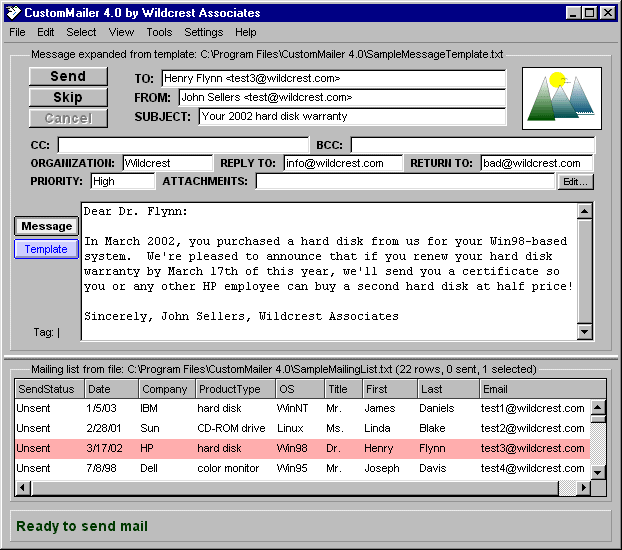Skip this recipient with Skip button

coord(68,97)
